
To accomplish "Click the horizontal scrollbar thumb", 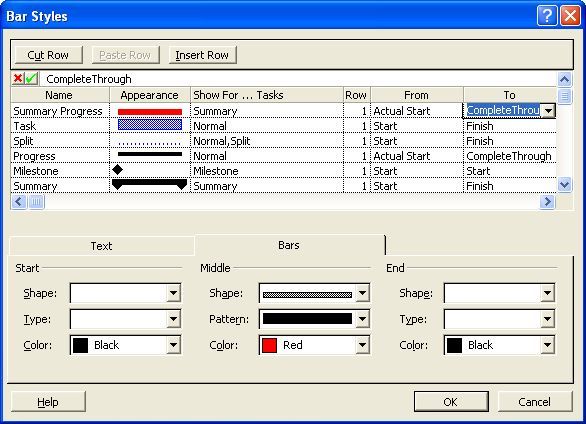I will point(36,202).
